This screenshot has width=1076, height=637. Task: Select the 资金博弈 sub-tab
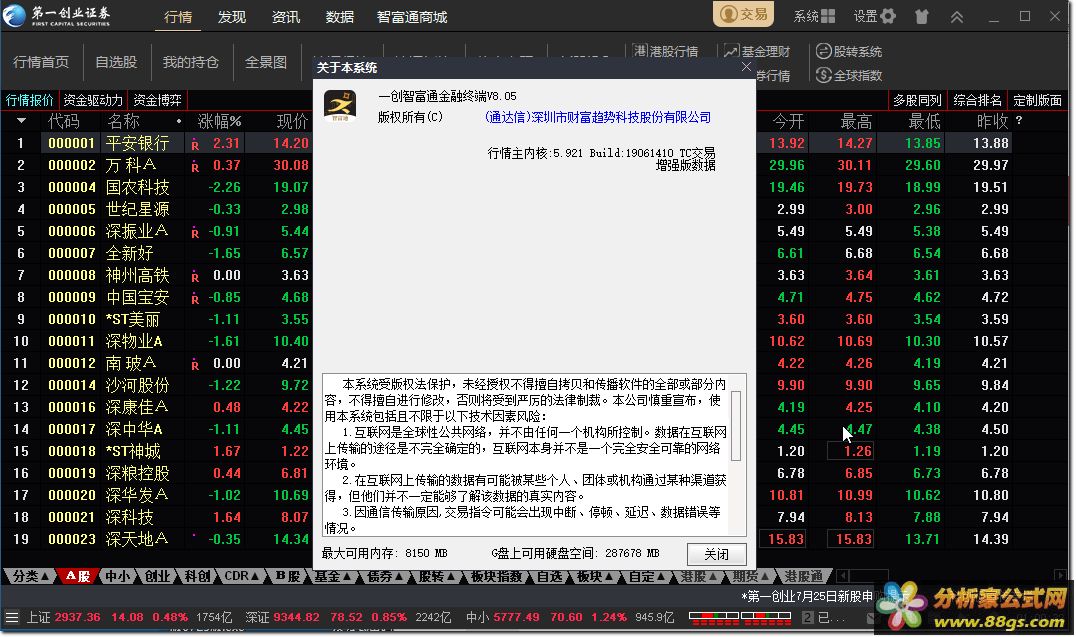point(157,100)
